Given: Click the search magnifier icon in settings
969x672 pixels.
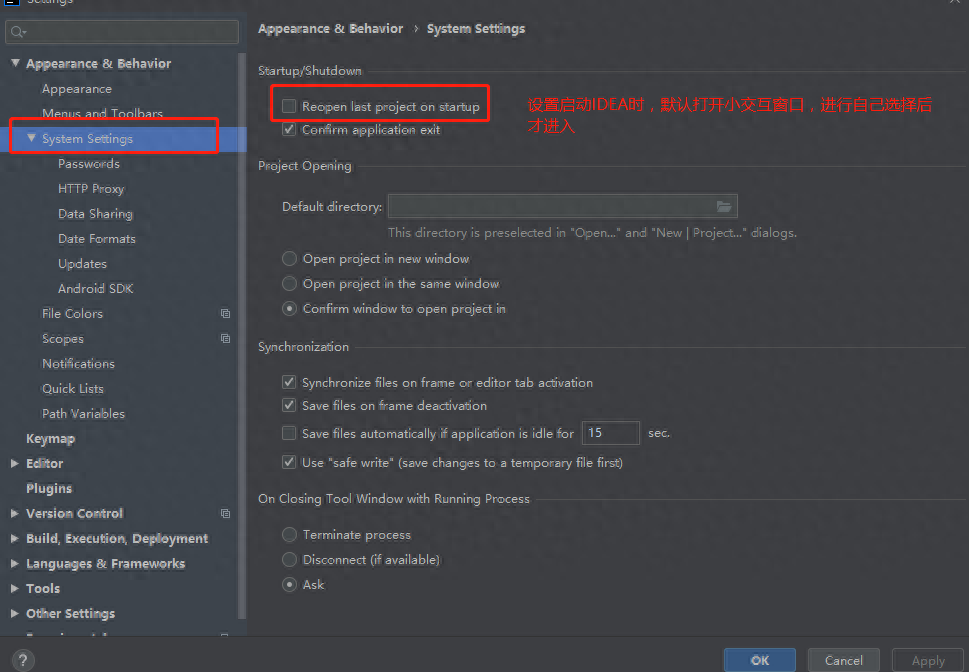Looking at the screenshot, I should pos(17,32).
